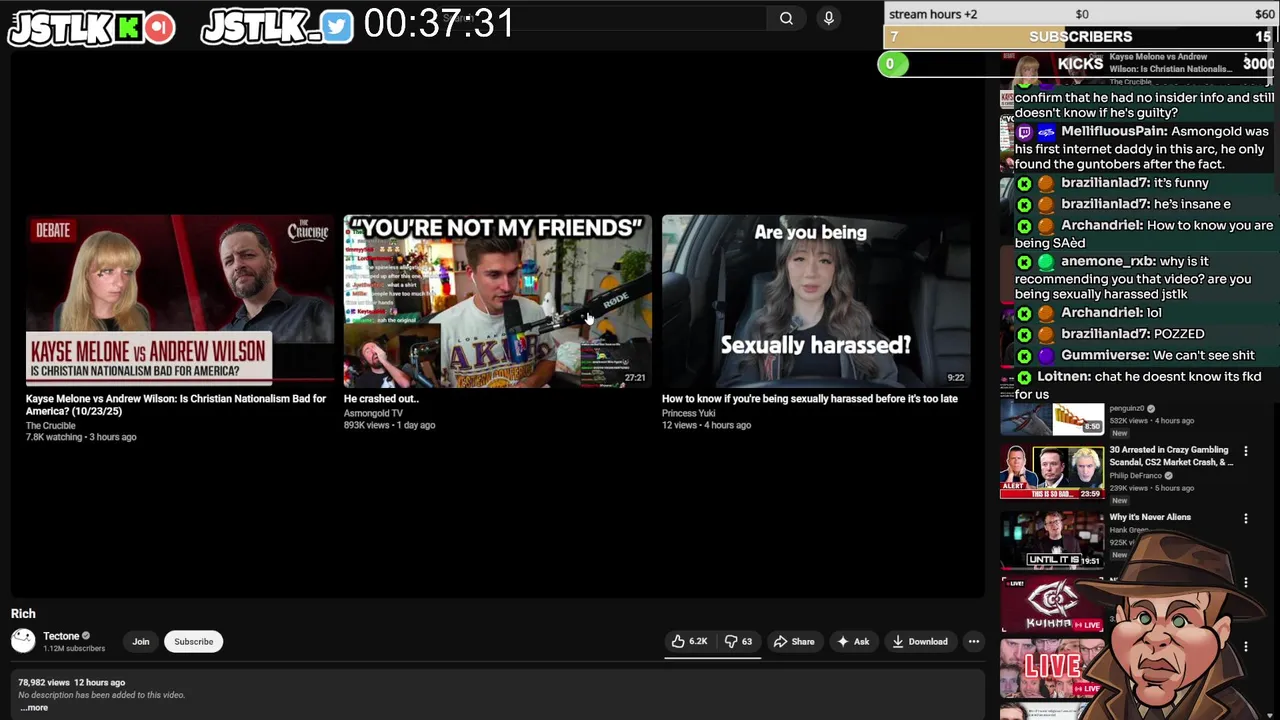Viewport: 1280px width, 720px height.
Task: Join Tectone channel membership
Action: 141,641
